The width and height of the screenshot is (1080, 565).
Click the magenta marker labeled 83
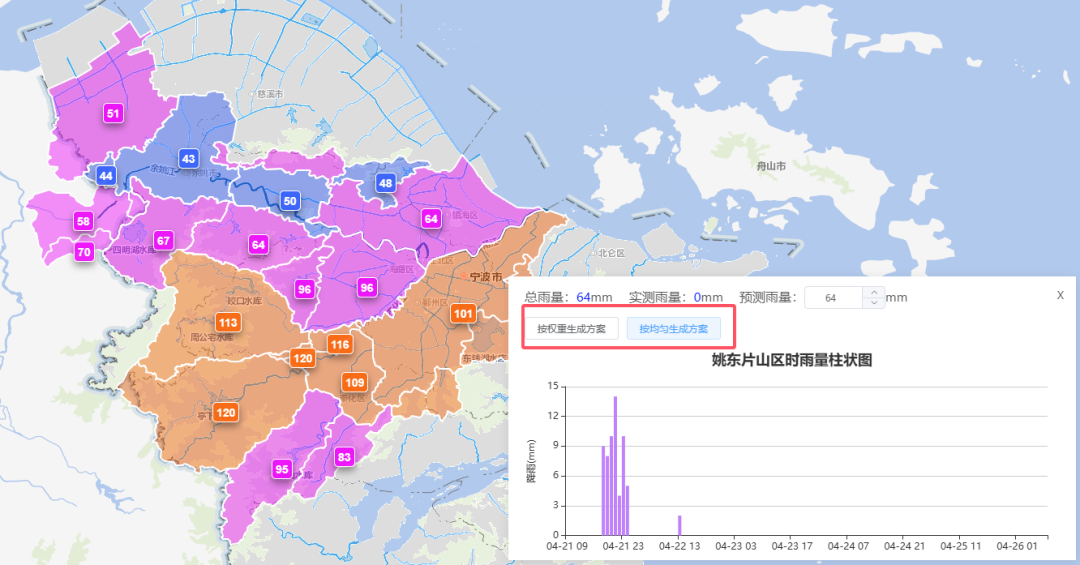[x=345, y=457]
